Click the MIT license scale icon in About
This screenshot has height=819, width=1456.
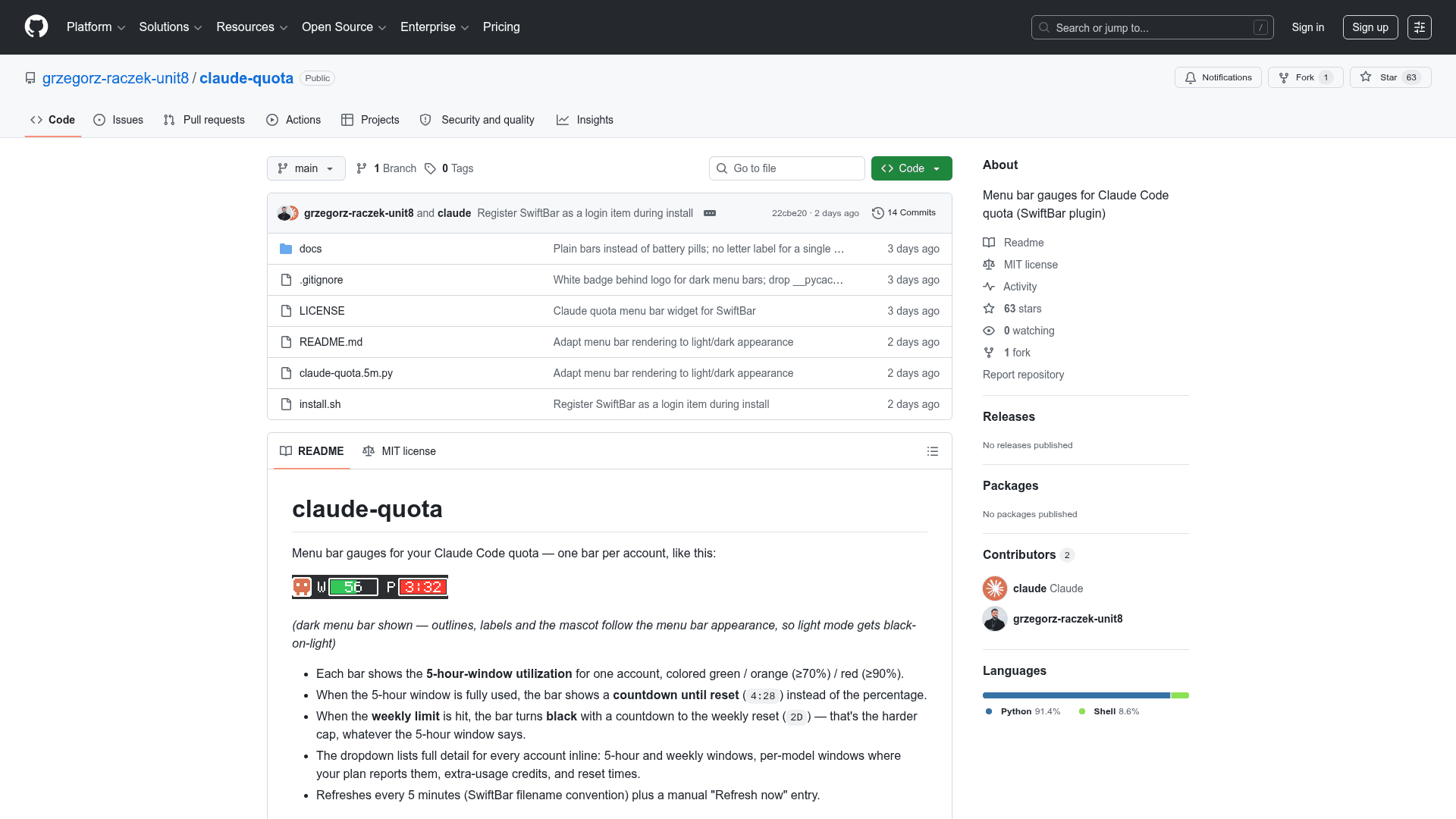click(x=989, y=265)
